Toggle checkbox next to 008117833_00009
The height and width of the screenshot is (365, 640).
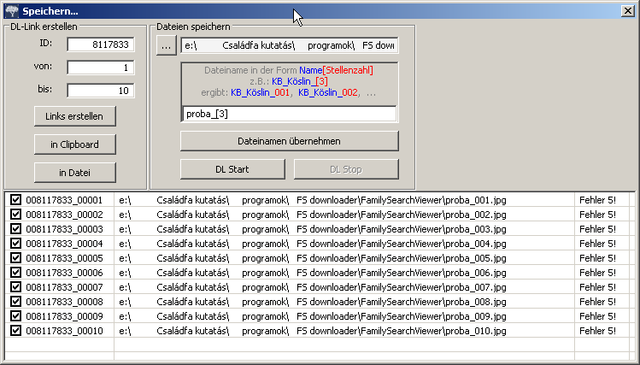coord(16,316)
